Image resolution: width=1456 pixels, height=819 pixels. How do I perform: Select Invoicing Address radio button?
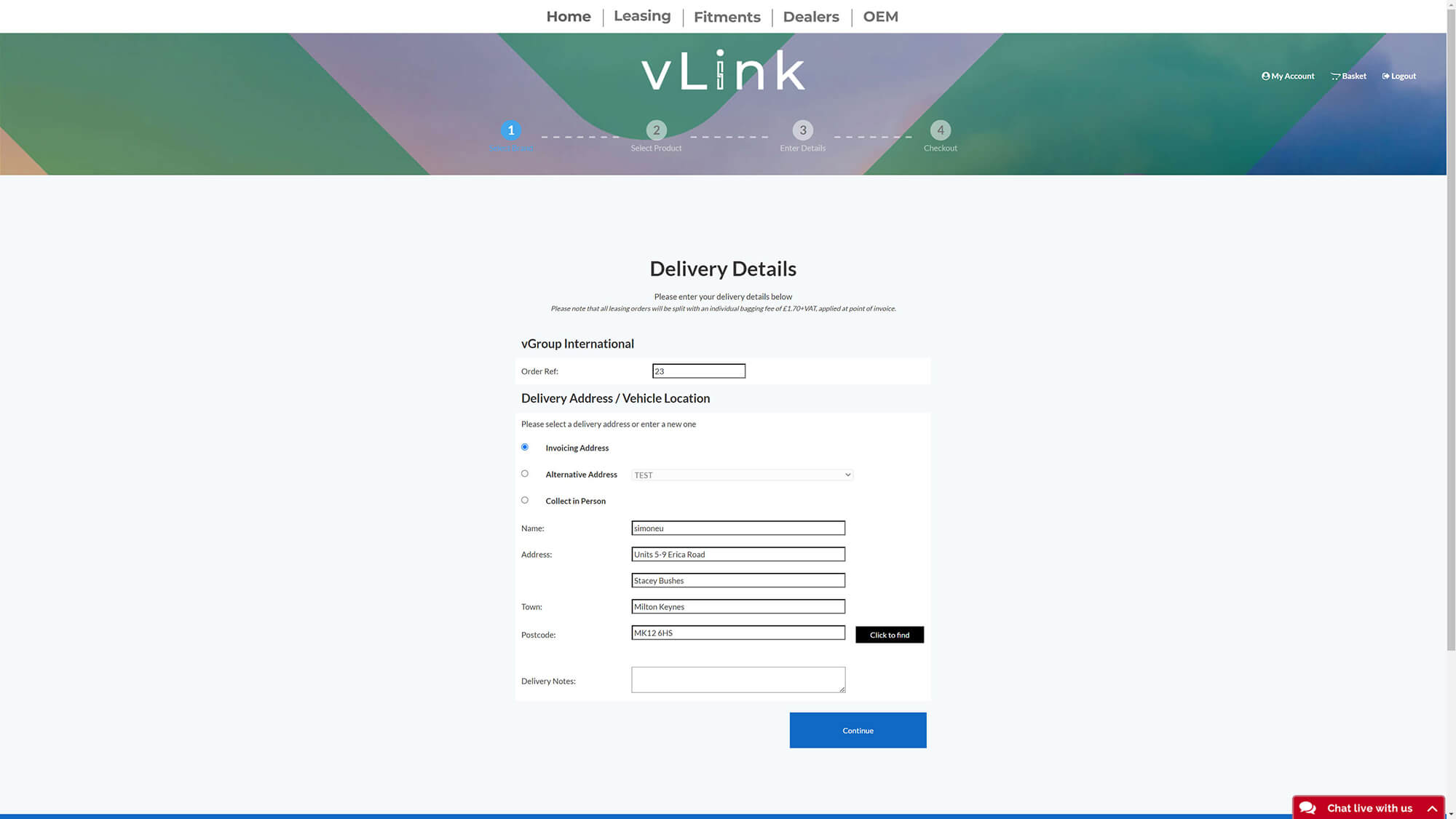tap(524, 447)
